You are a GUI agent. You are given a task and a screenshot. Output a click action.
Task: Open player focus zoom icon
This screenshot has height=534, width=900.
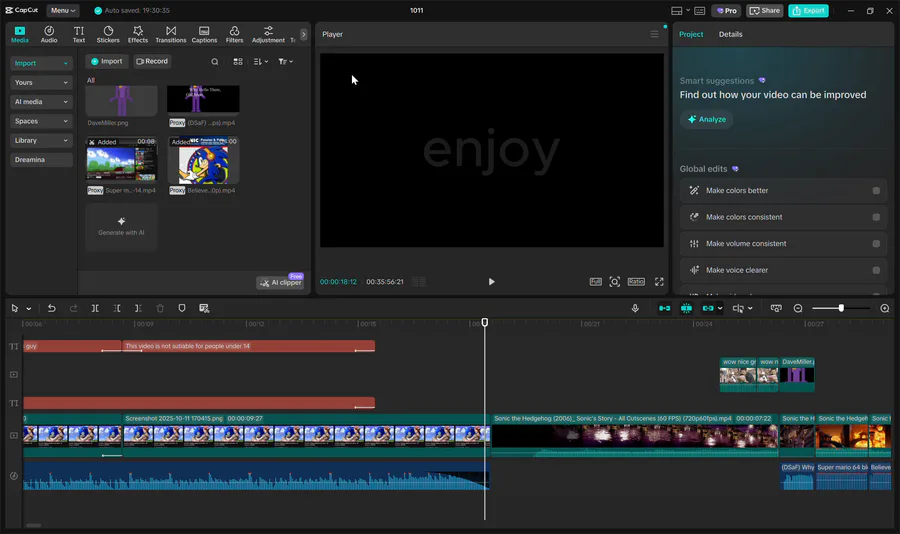point(615,282)
